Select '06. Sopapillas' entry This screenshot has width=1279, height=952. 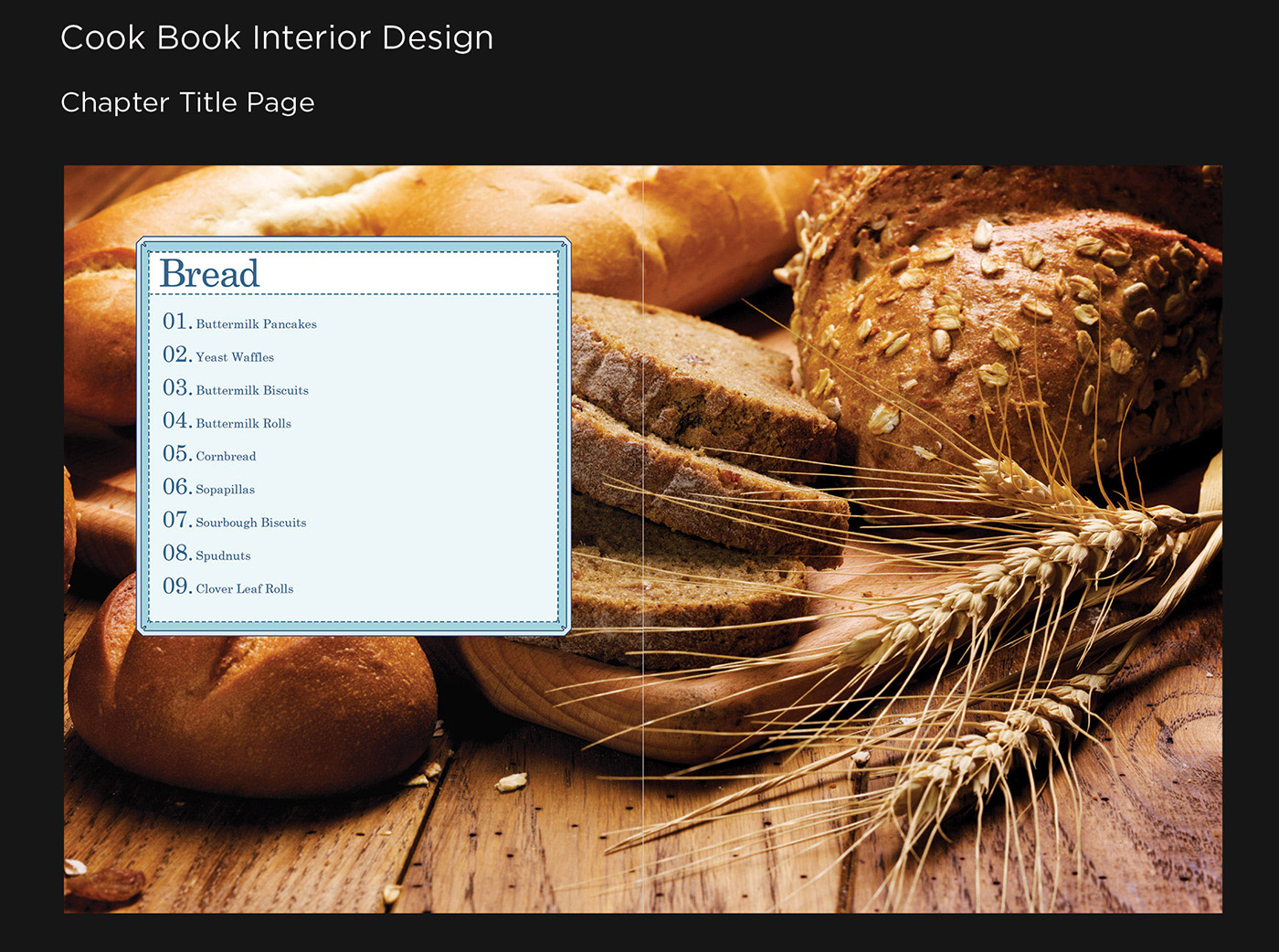pyautogui.click(x=208, y=487)
